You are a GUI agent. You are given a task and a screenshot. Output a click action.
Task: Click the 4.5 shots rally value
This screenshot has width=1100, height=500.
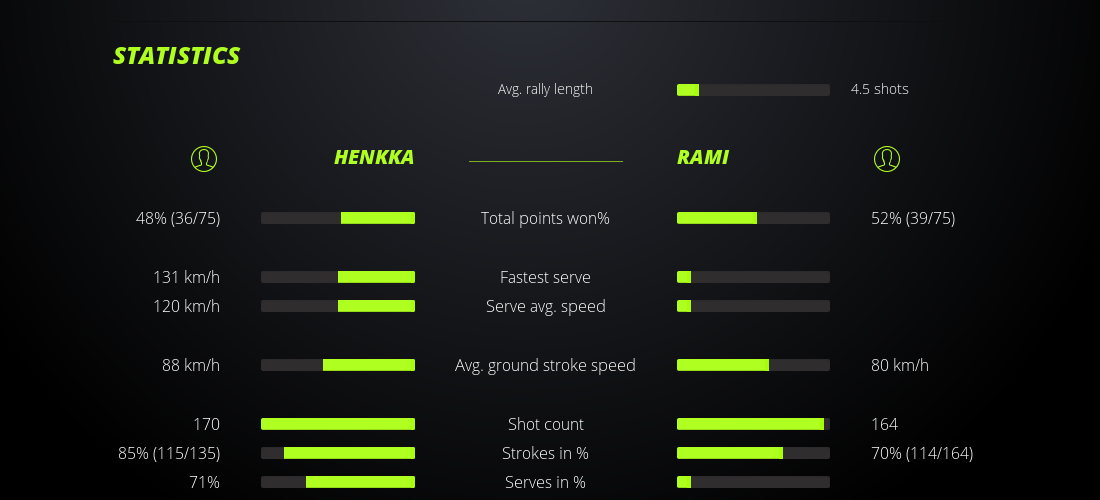[879, 89]
